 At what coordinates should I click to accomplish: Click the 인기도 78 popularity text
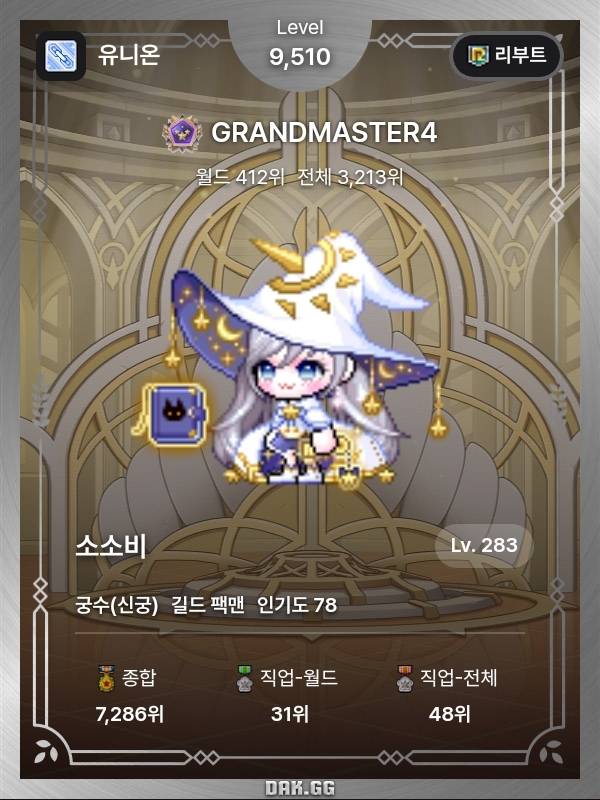pyautogui.click(x=297, y=605)
